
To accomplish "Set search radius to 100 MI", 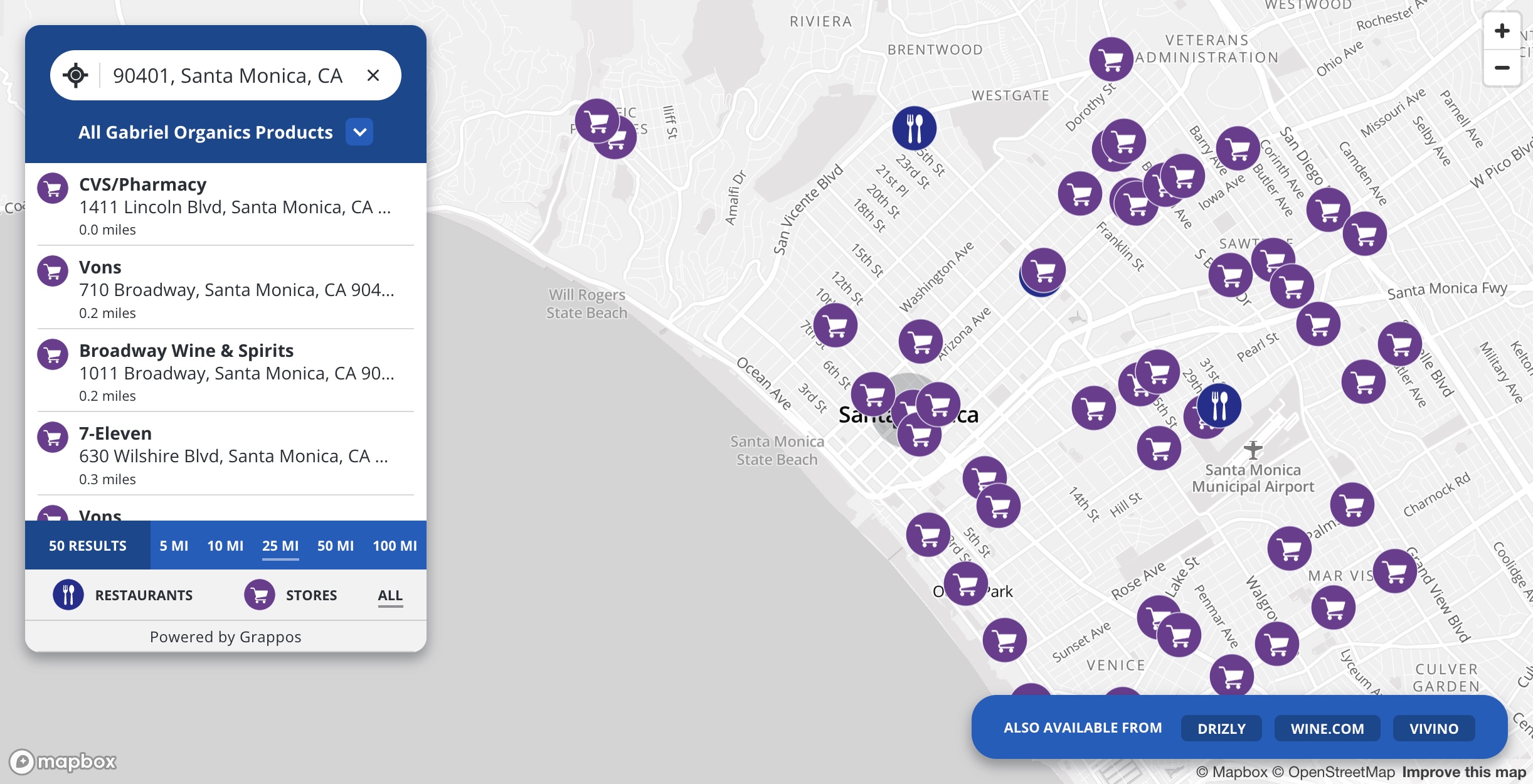I will click(395, 546).
